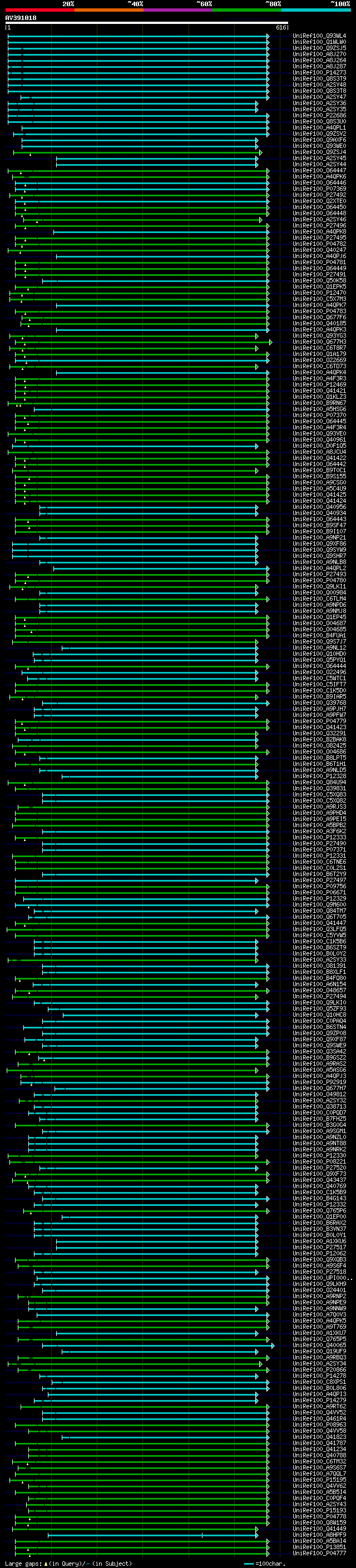Select label UniRef100_A2SY36

pyautogui.click(x=319, y=103)
